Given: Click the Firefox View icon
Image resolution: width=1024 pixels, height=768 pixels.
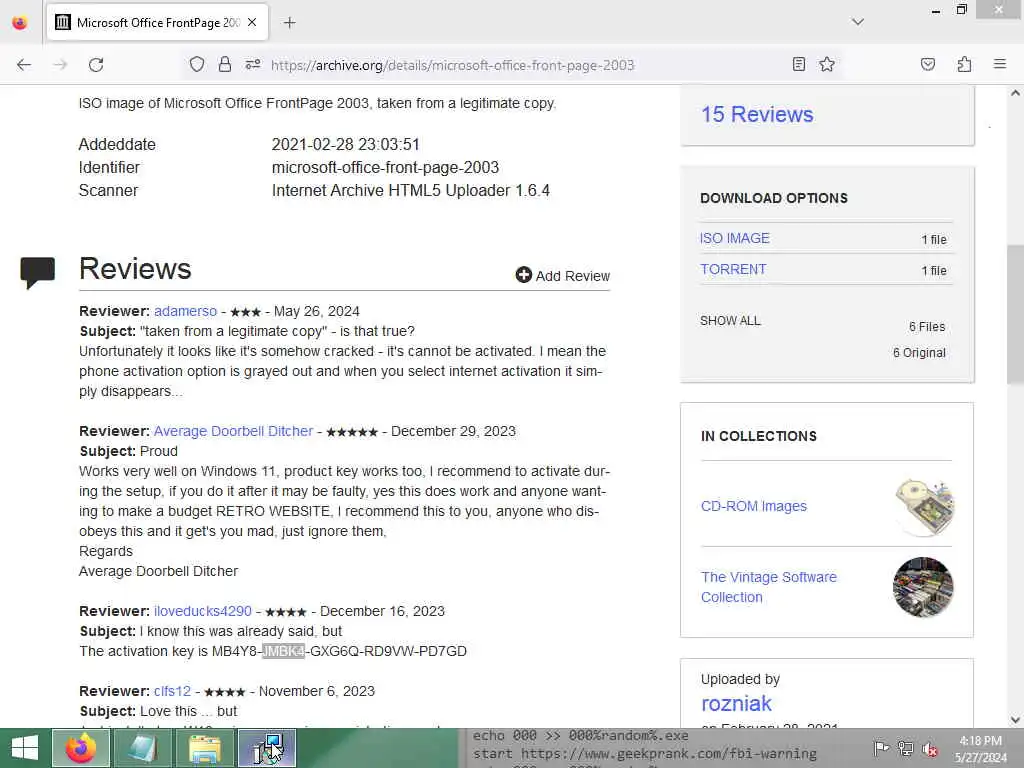Looking at the screenshot, I should click(x=20, y=23).
